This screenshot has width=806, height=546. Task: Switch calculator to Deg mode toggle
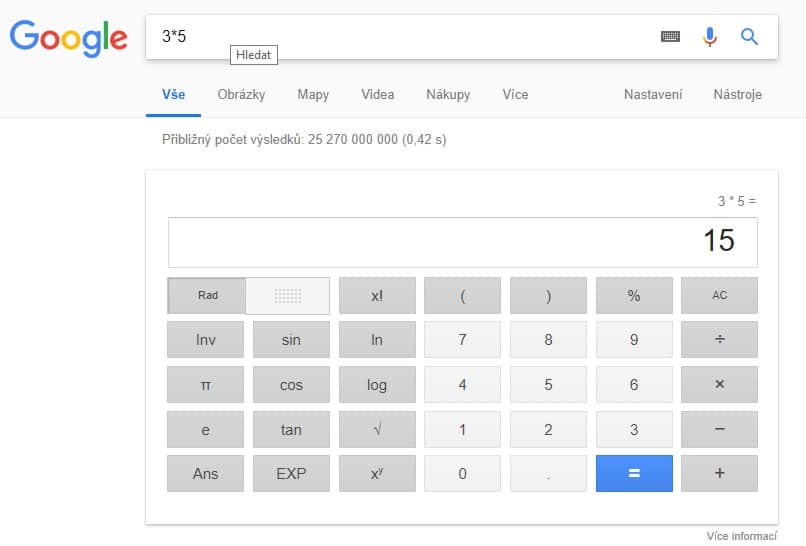[288, 296]
